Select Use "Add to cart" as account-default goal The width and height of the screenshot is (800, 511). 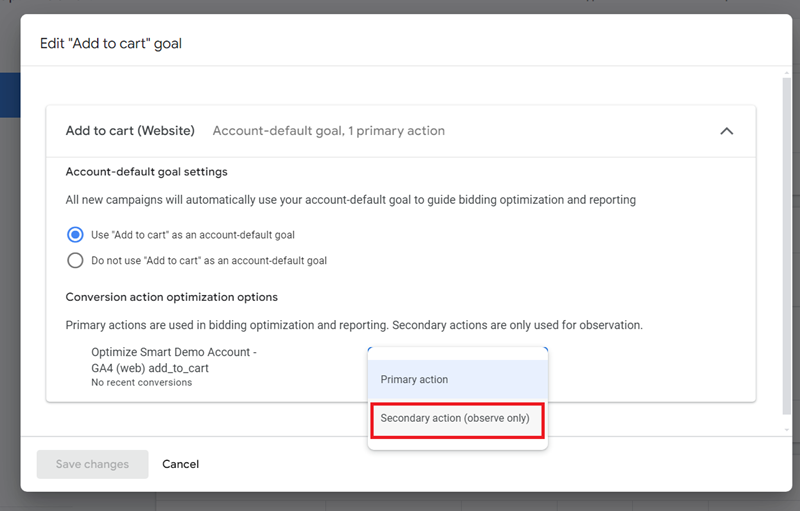point(75,235)
